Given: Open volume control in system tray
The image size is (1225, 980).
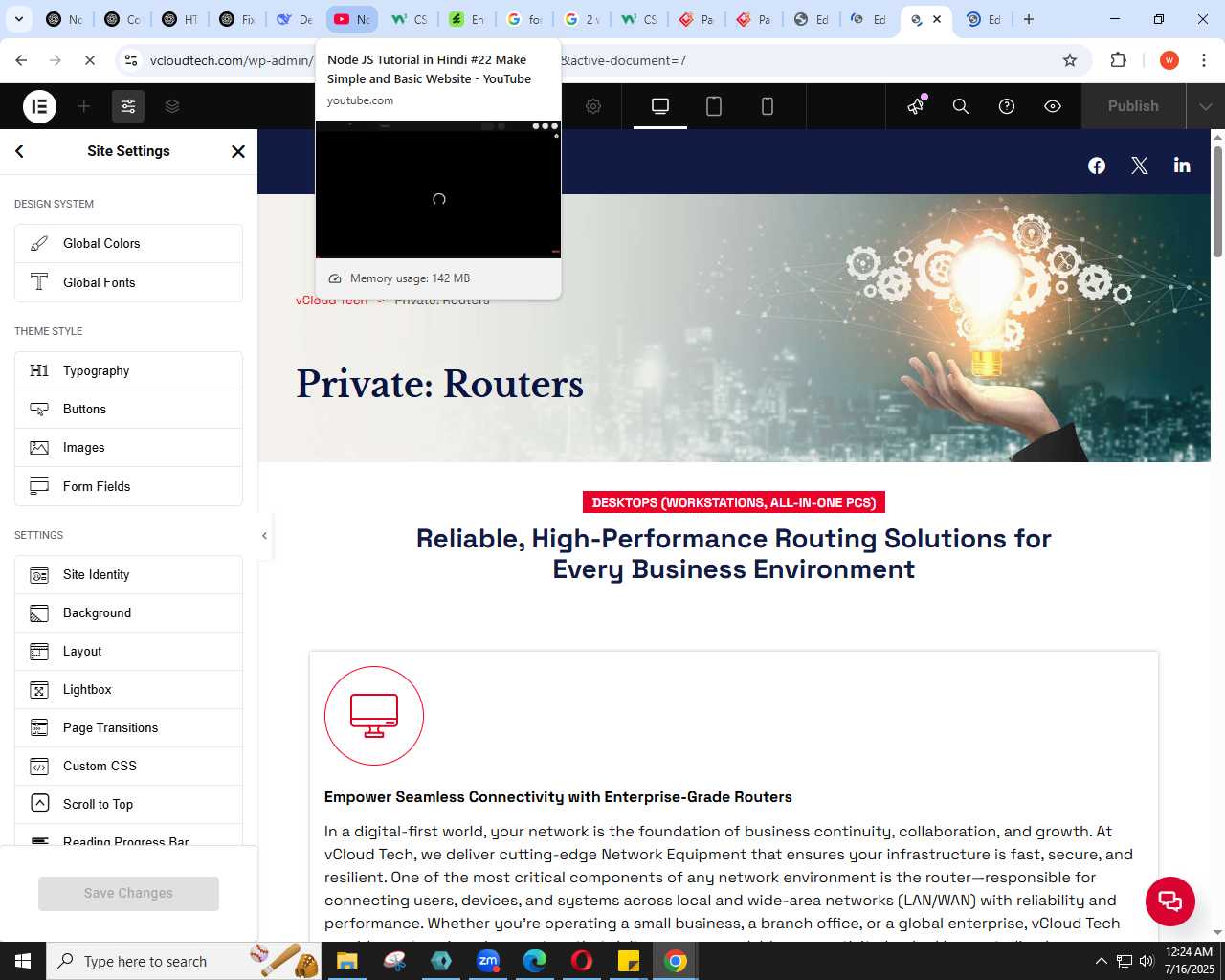Looking at the screenshot, I should 1147,961.
